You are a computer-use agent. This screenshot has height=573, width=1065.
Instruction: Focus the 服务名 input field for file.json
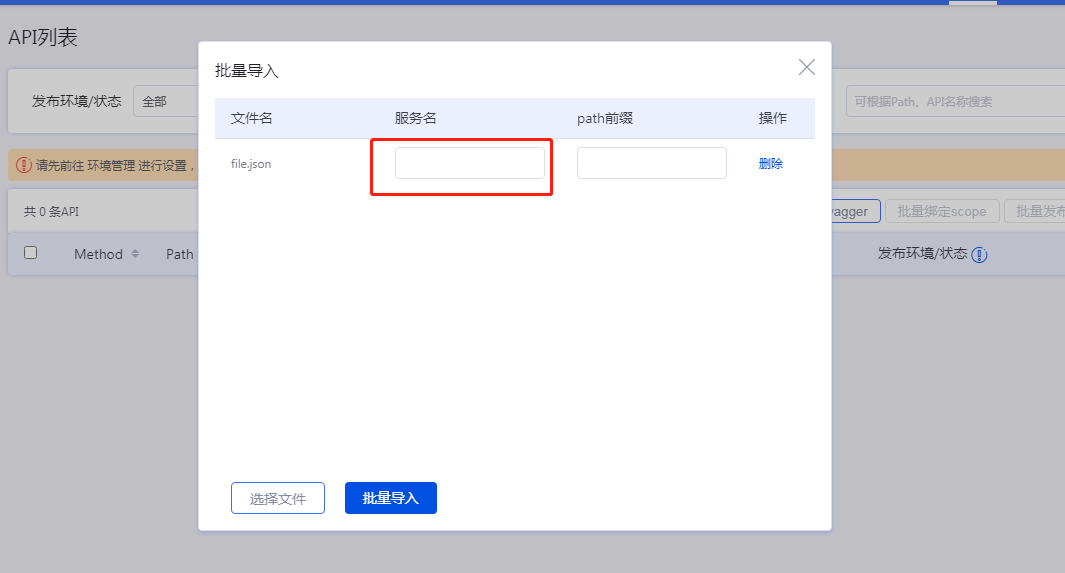coord(469,163)
